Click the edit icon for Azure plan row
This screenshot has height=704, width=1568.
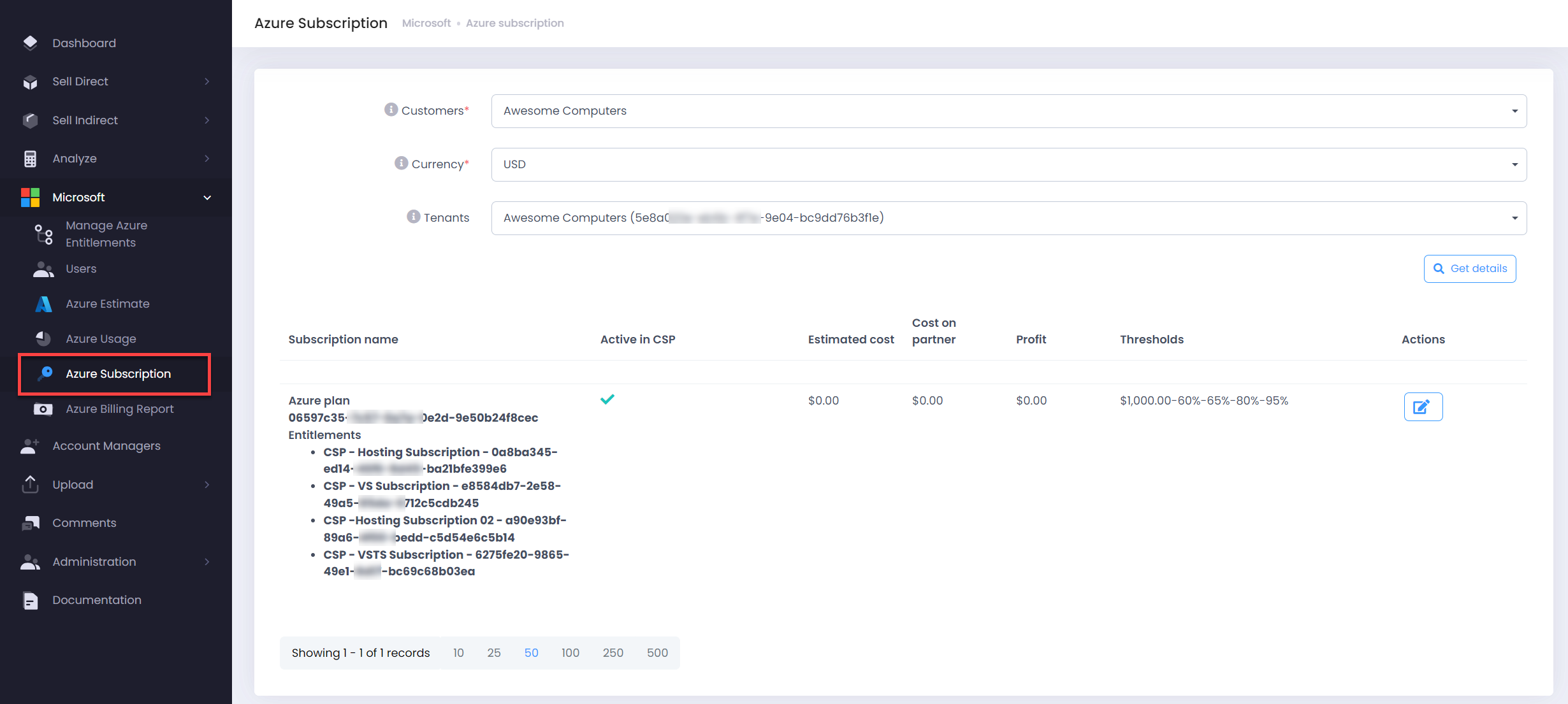(1423, 406)
